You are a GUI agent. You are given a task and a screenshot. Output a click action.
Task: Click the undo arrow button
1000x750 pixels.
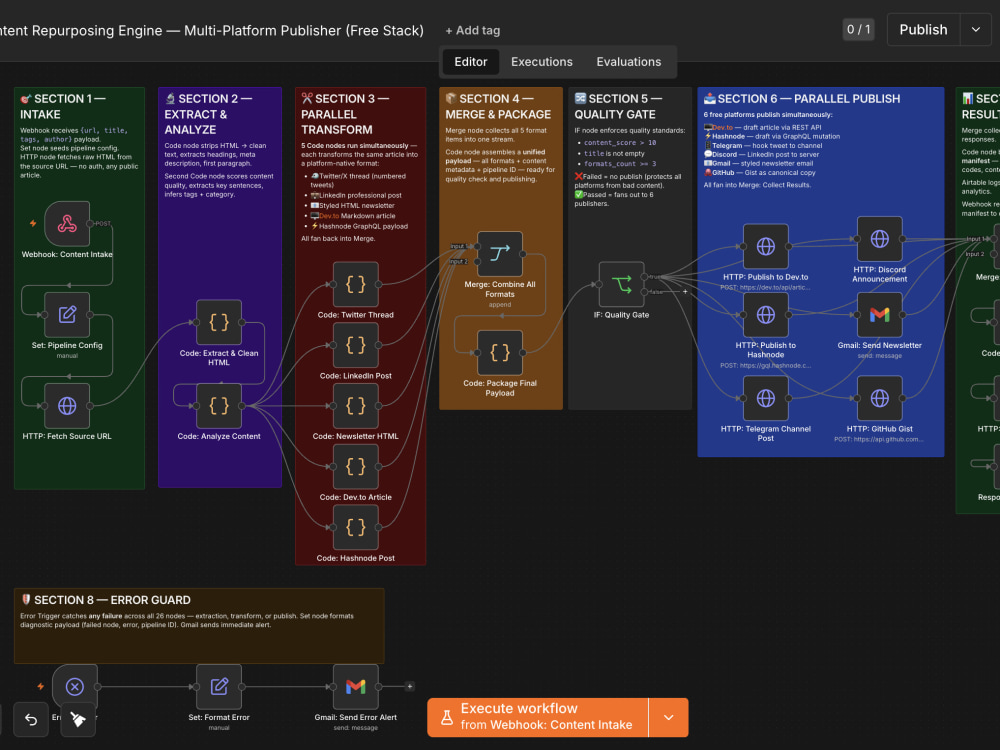[x=31, y=719]
